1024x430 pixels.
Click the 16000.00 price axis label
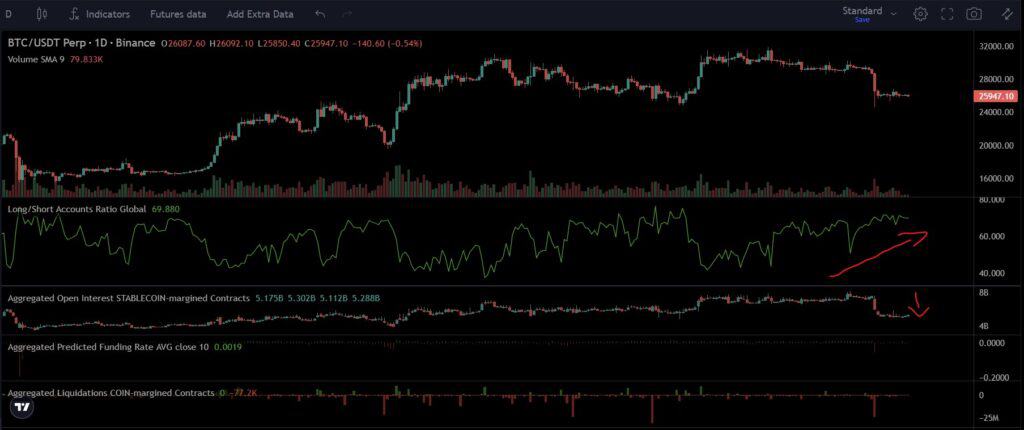point(995,178)
